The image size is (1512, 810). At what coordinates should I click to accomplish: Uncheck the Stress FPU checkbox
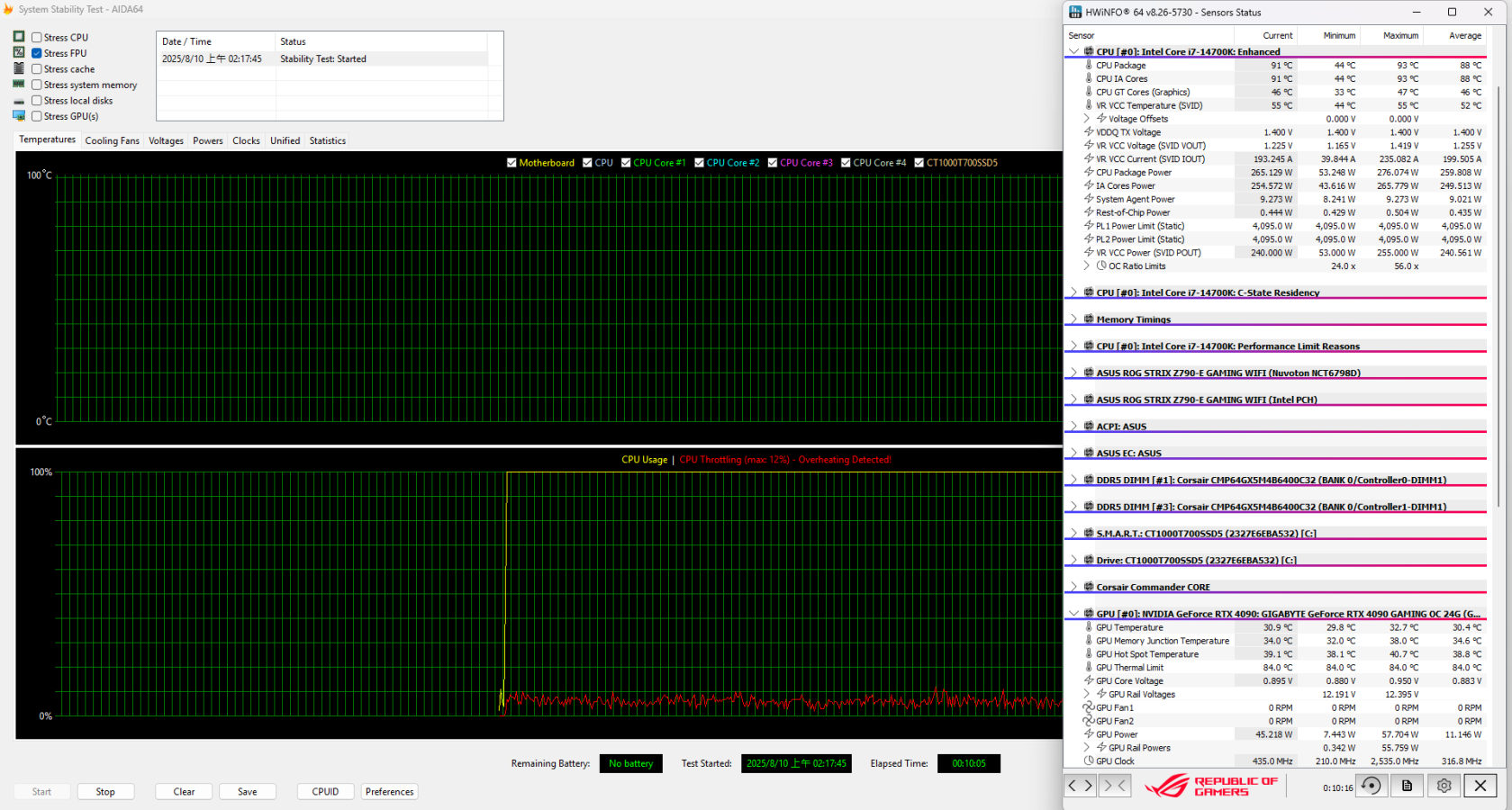(x=37, y=53)
